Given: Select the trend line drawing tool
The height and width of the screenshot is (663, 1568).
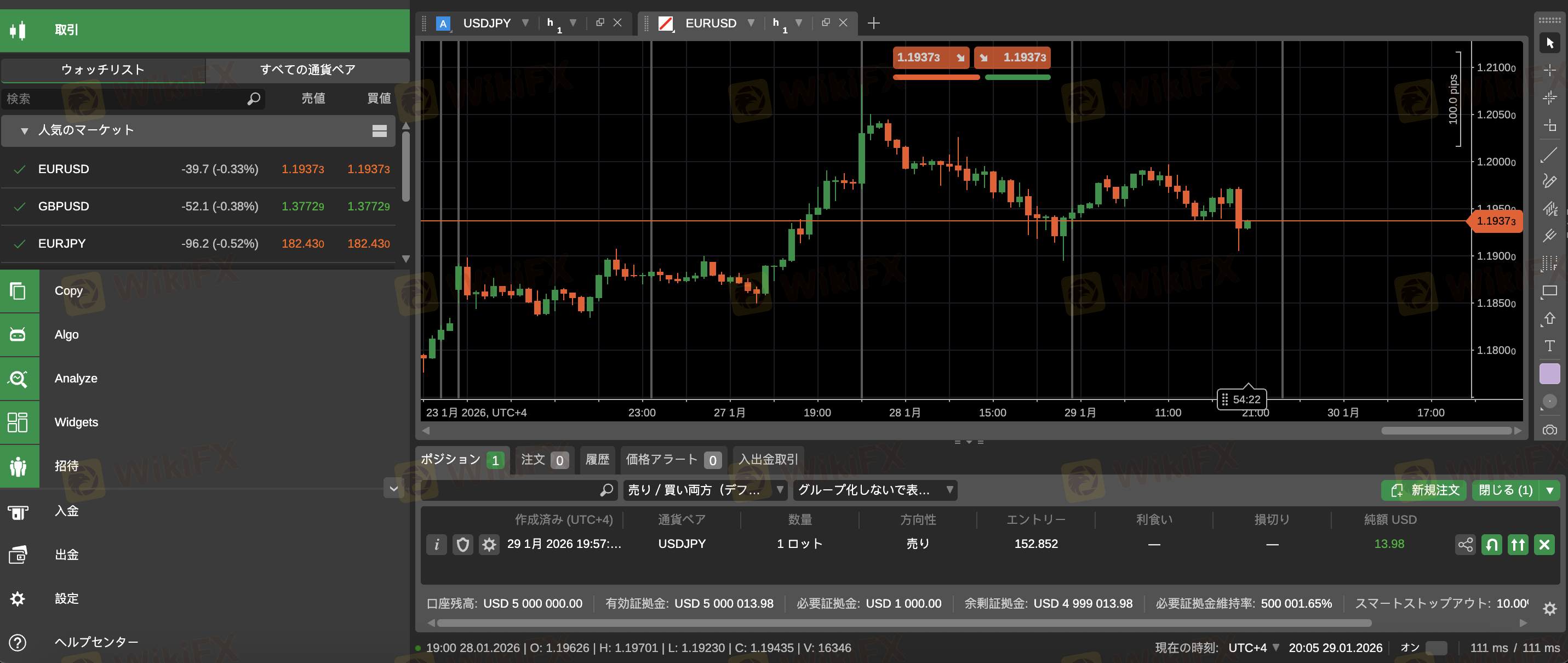Looking at the screenshot, I should [1549, 155].
